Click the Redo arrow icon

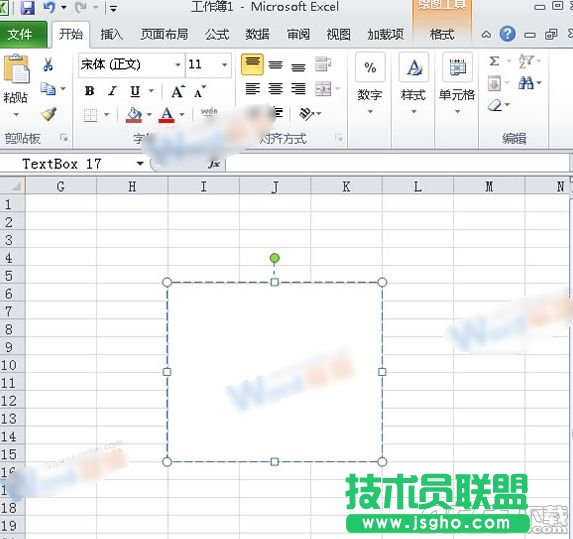click(x=80, y=7)
